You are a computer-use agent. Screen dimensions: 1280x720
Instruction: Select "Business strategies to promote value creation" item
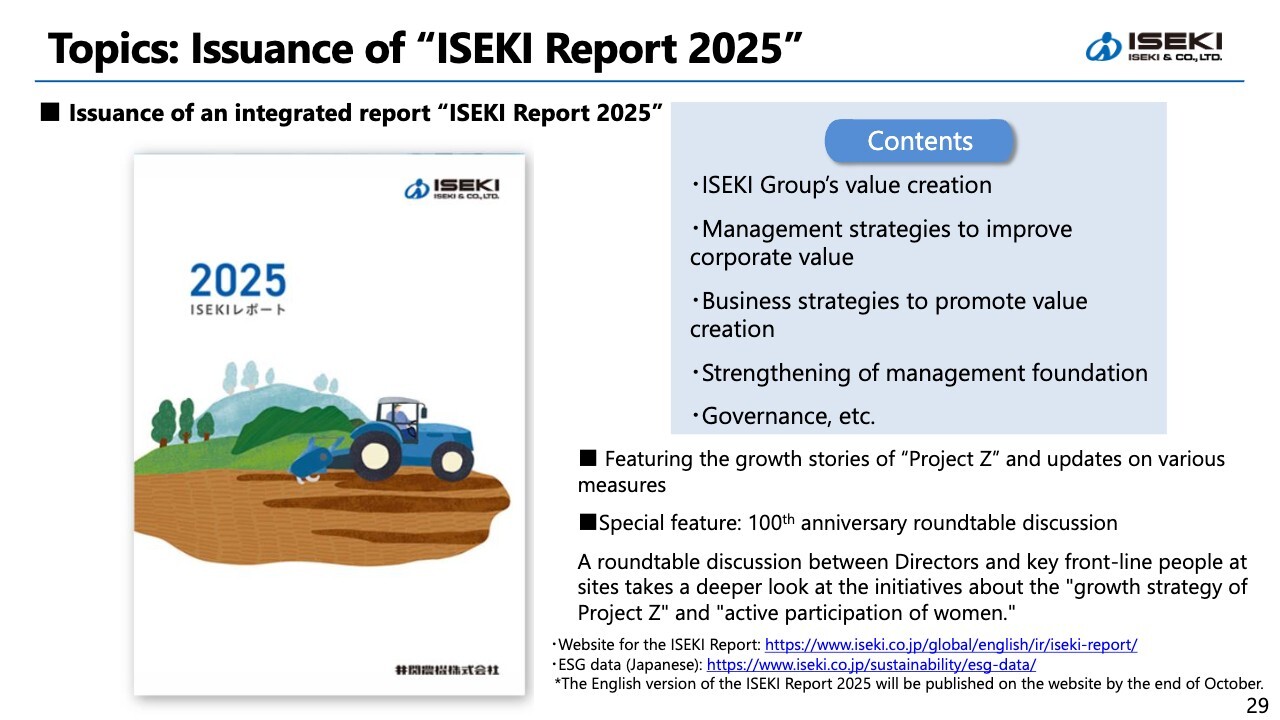(x=888, y=315)
